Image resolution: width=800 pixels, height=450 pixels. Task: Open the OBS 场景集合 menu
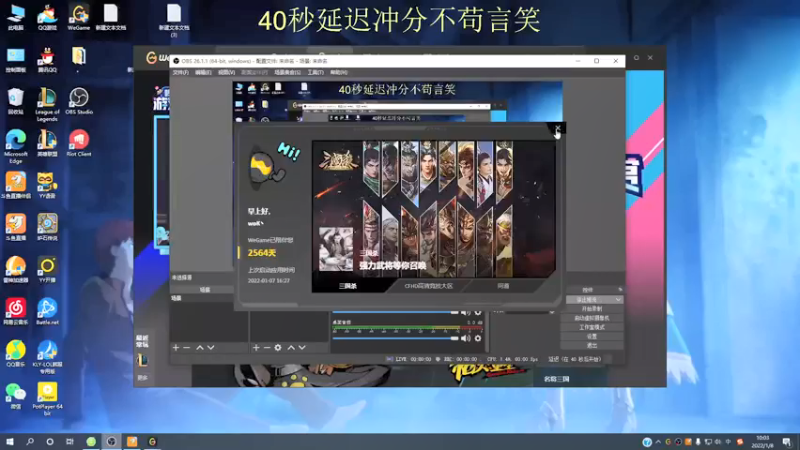(287, 72)
